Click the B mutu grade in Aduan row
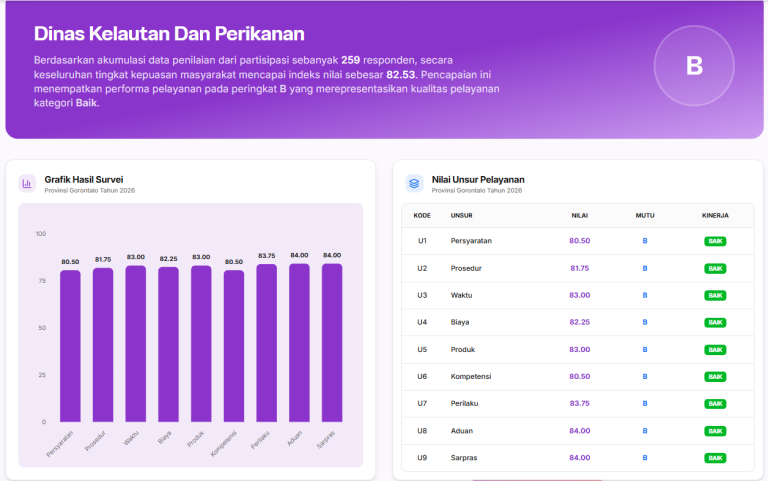This screenshot has width=768, height=481. coord(645,431)
